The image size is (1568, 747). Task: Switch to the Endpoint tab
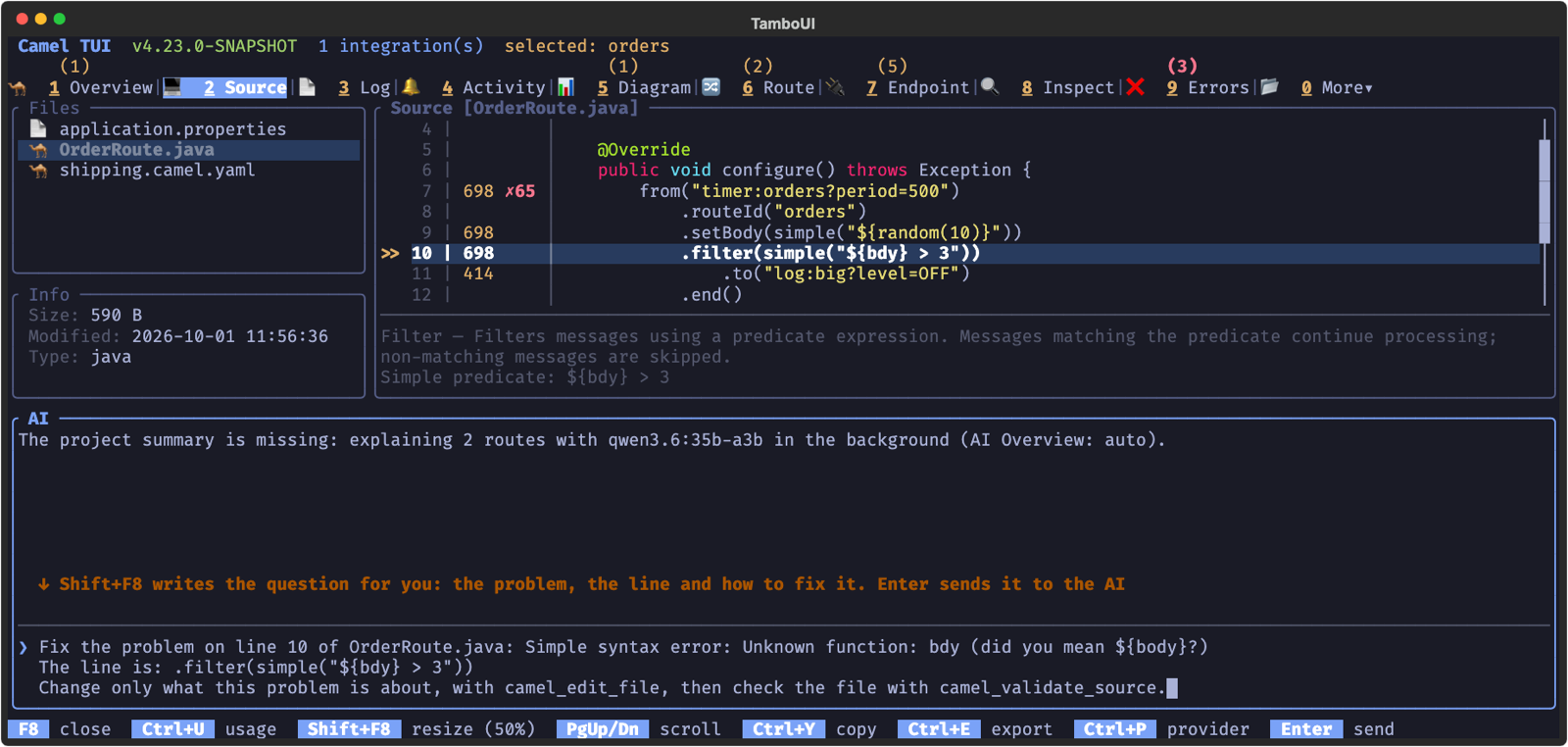pos(917,87)
